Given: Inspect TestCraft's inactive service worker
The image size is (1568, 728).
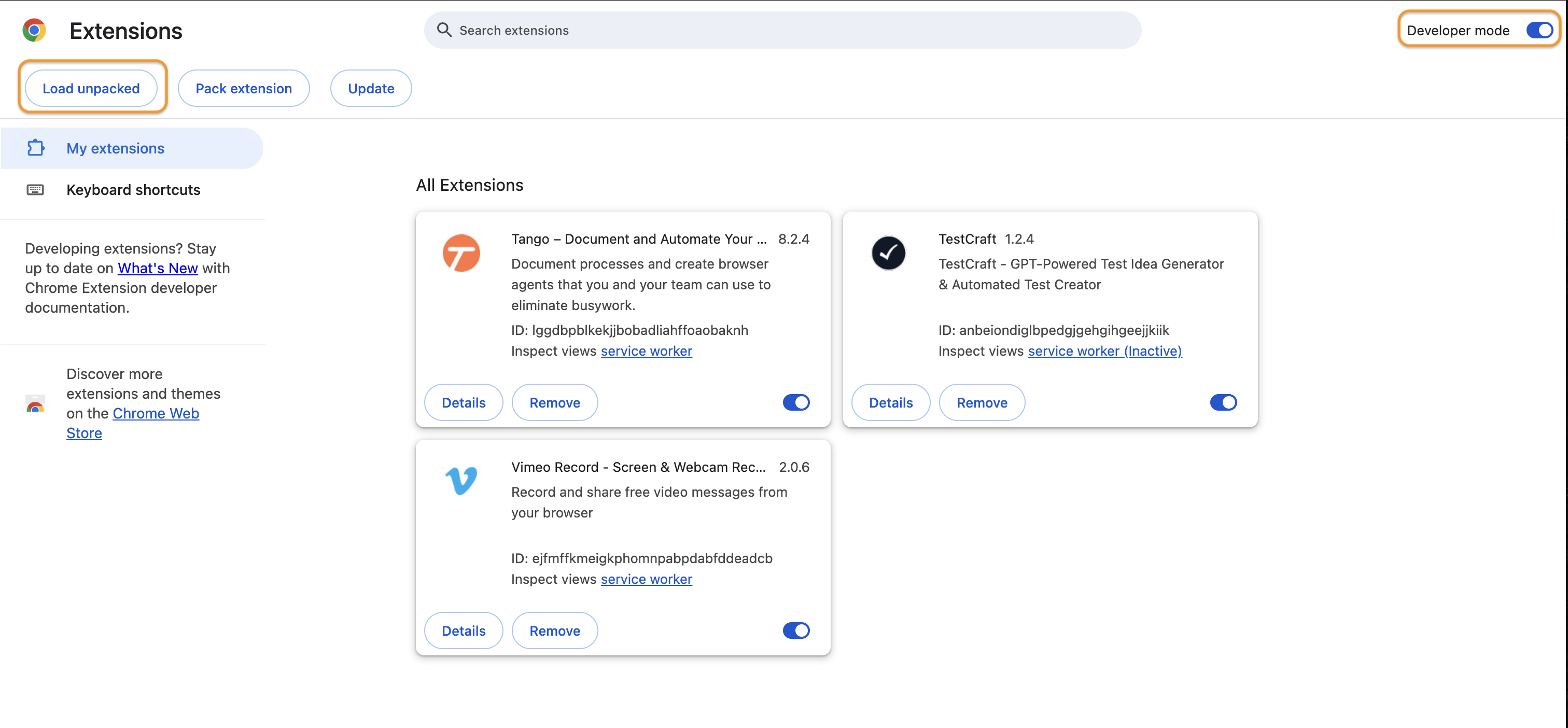Looking at the screenshot, I should pyautogui.click(x=1104, y=351).
